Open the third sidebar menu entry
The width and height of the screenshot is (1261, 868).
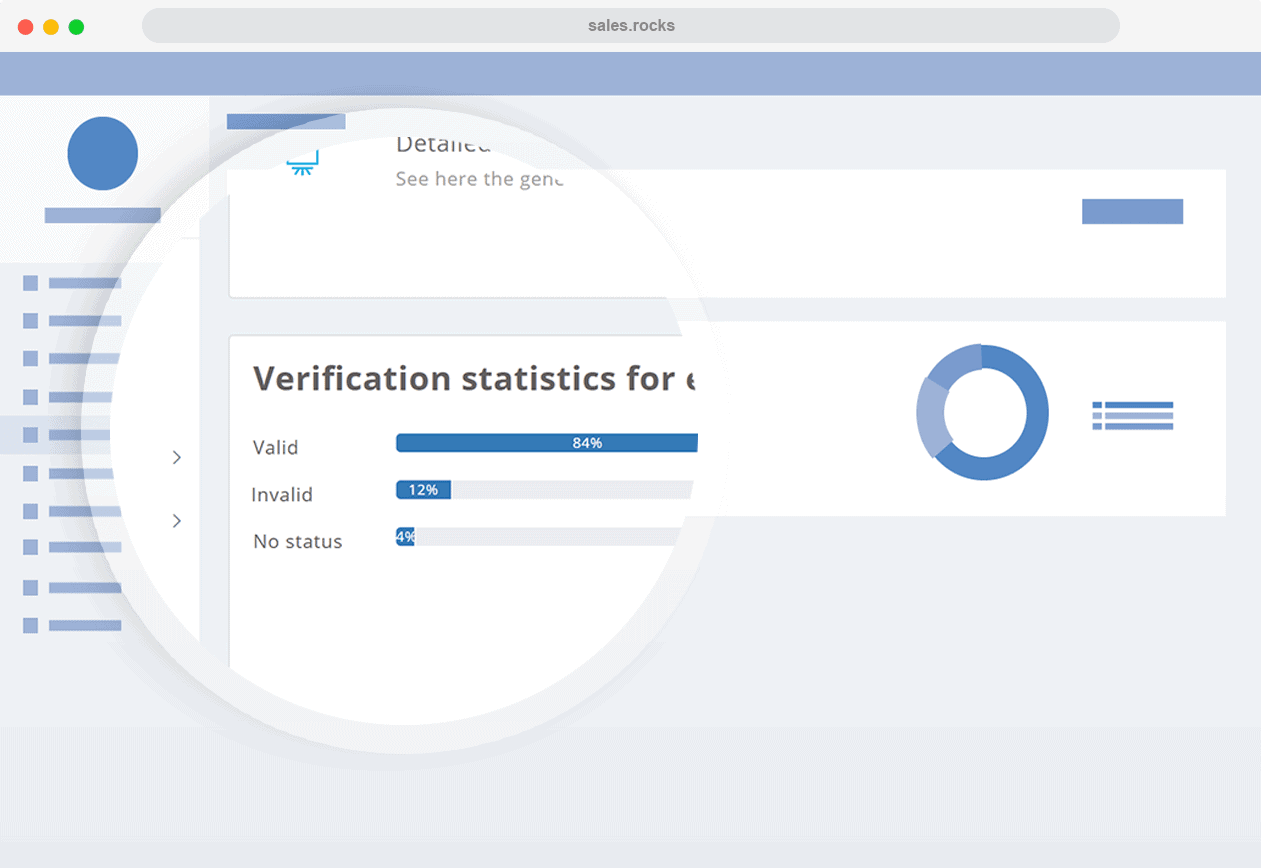pos(84,358)
